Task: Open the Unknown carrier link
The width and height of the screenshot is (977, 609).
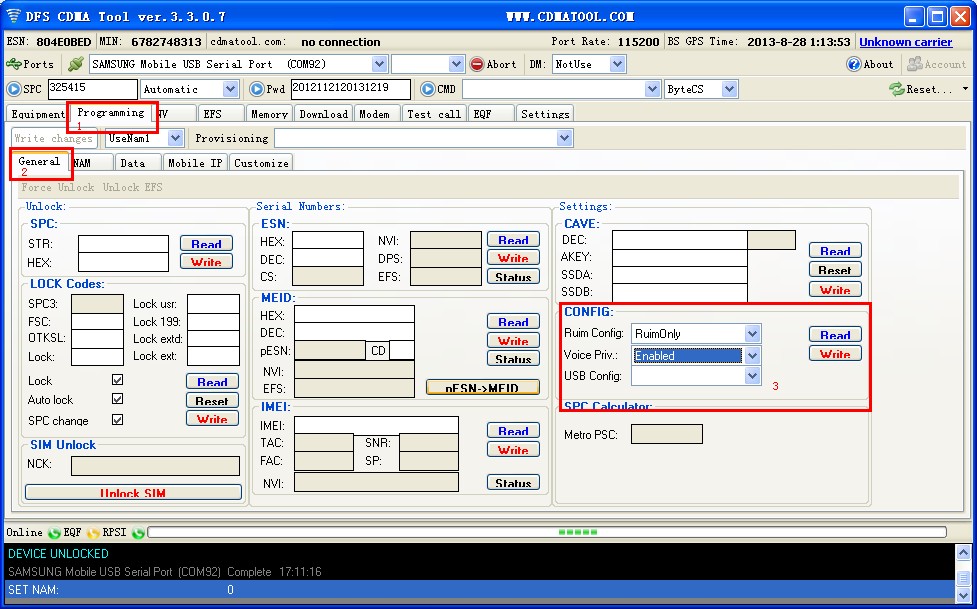Action: (x=905, y=42)
